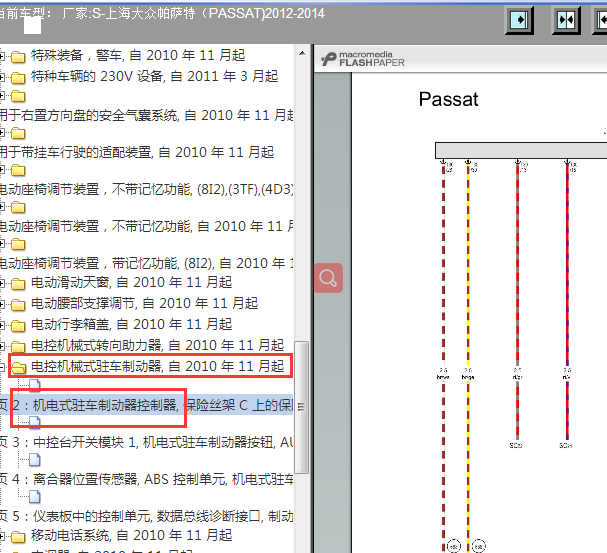The image size is (607, 553).
Task: Click the document icon above 页 4 row
Action: click(x=35, y=459)
